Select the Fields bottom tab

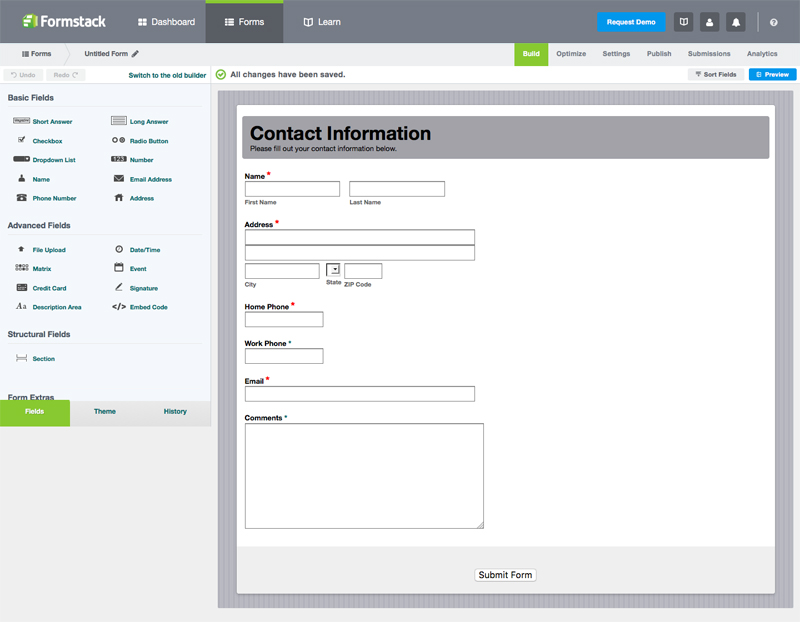[x=35, y=412]
